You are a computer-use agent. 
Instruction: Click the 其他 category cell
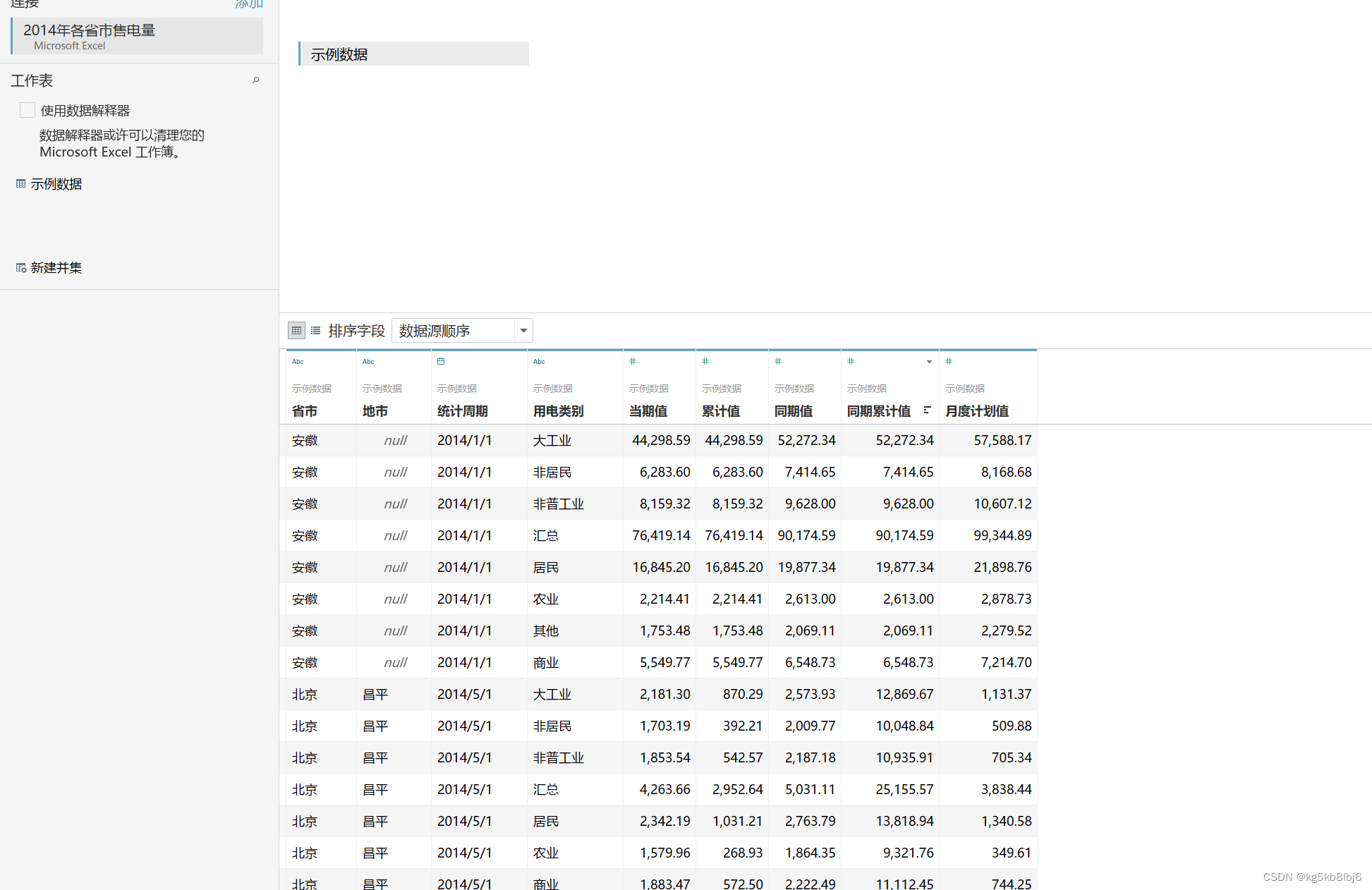pos(546,630)
